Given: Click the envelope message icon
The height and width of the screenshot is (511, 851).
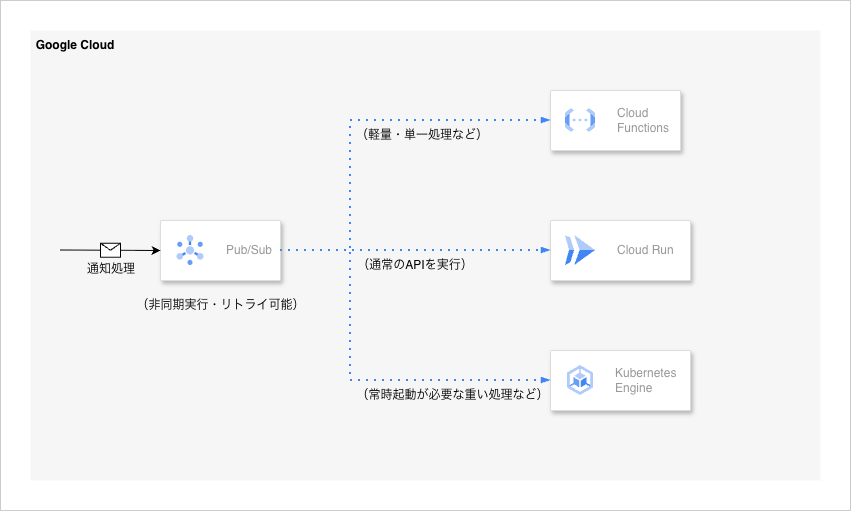Looking at the screenshot, I should click(110, 250).
